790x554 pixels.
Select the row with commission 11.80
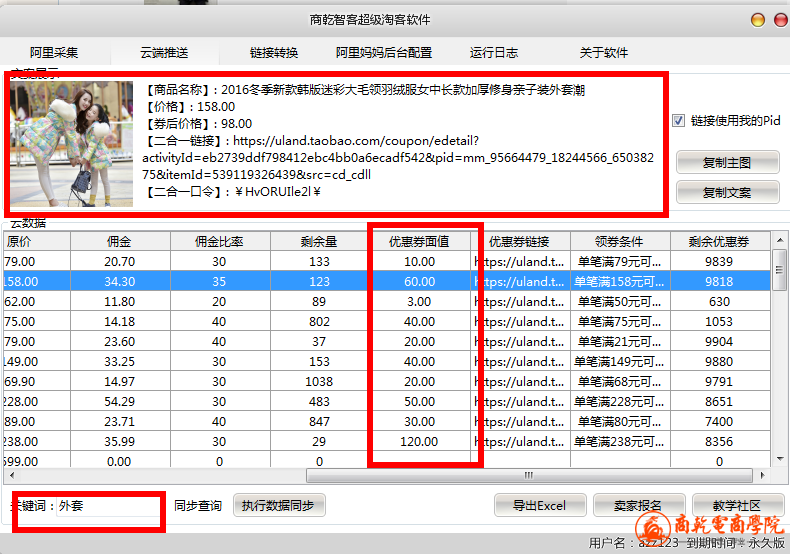[x=387, y=301]
